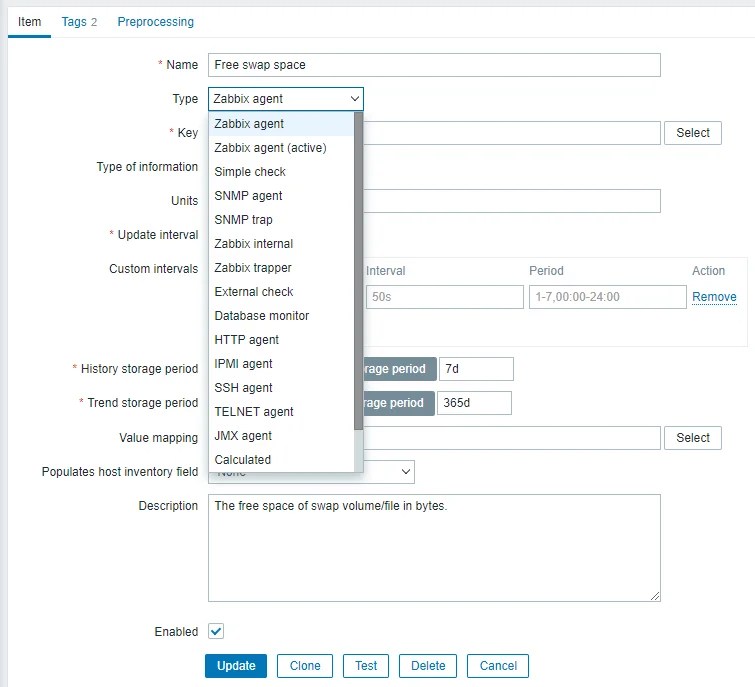
Task: Open the Preprocessing tab
Action: click(156, 22)
